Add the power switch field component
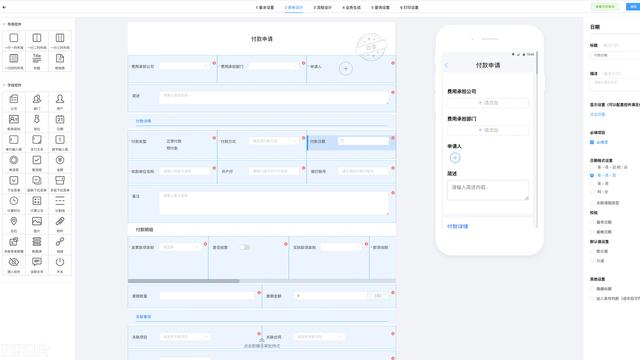The width and height of the screenshot is (640, 360). point(60,265)
